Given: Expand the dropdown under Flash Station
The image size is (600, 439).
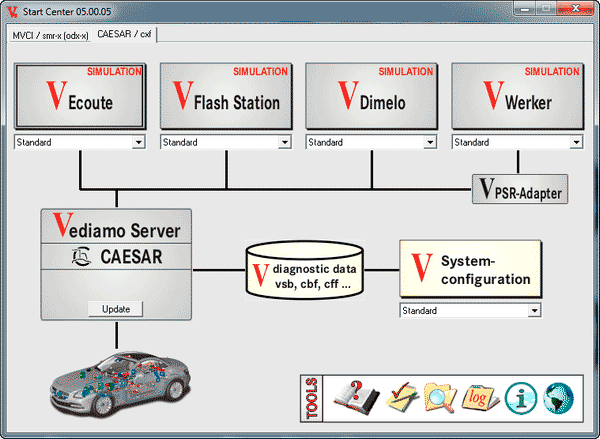Looking at the screenshot, I should click(285, 143).
